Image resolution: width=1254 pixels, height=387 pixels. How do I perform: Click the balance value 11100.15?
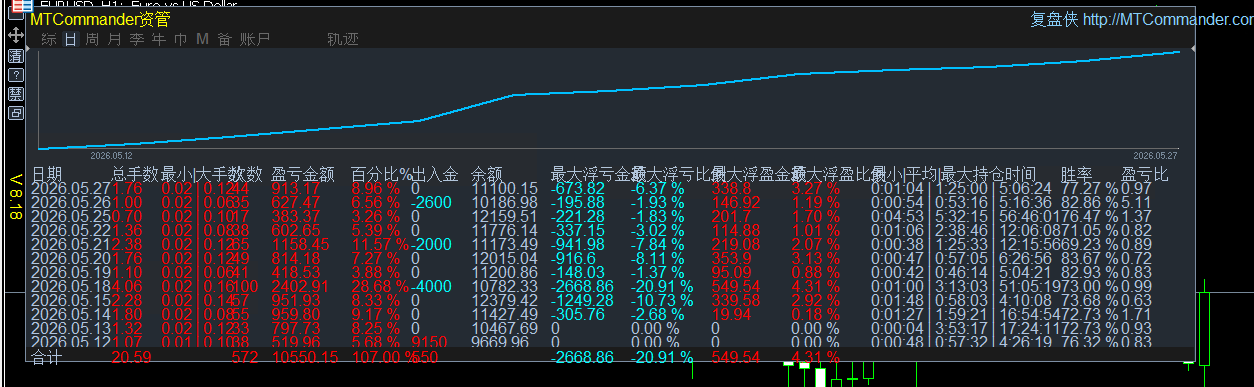(505, 188)
